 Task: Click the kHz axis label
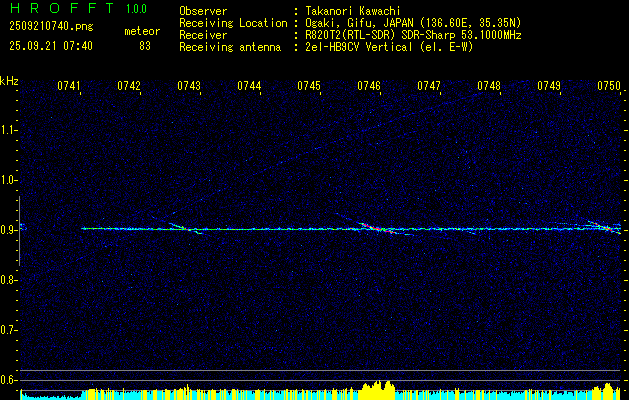(9, 81)
